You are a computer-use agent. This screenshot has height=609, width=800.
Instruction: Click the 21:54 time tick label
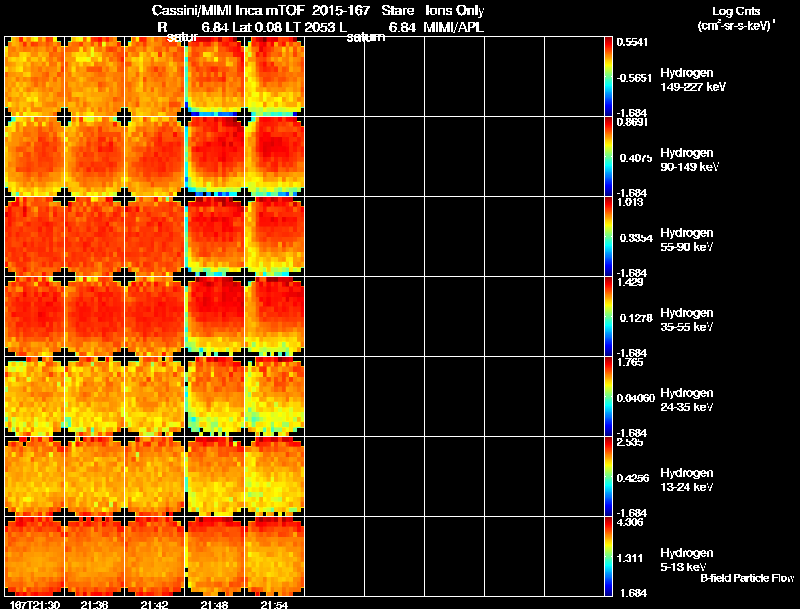(275, 603)
